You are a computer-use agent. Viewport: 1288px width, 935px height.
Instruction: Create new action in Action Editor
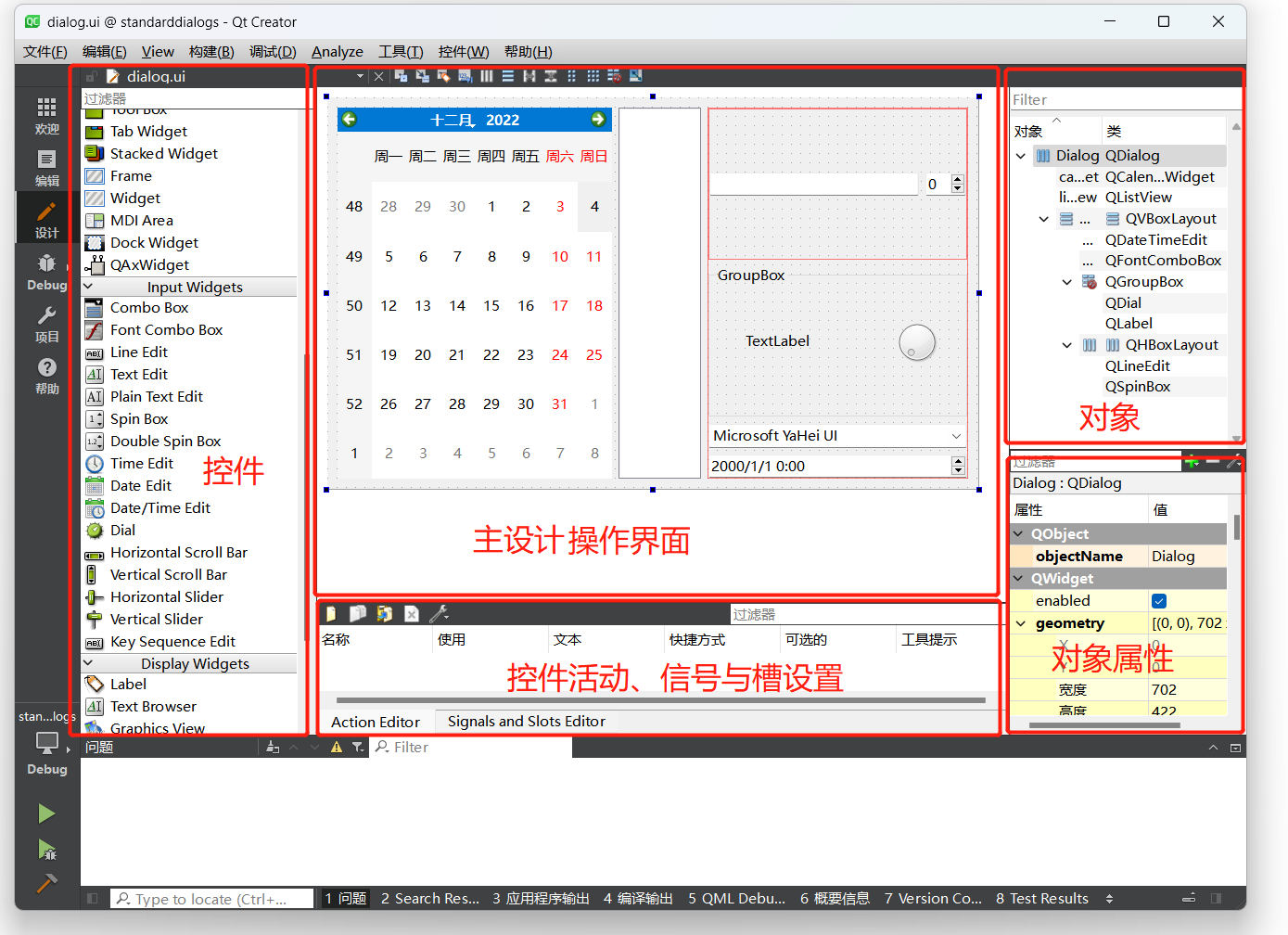point(331,613)
